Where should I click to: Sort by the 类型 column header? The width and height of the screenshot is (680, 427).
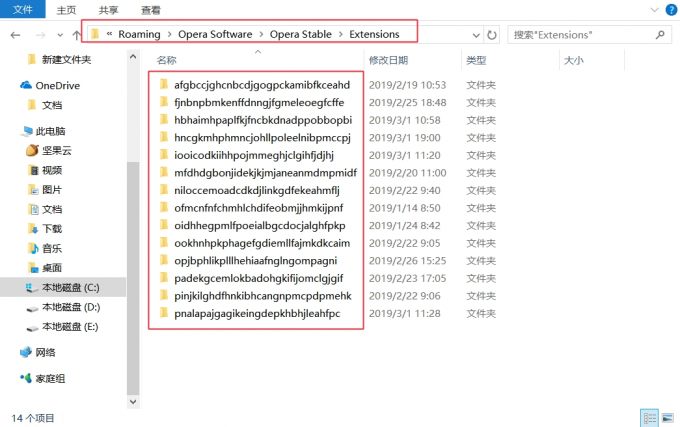(476, 60)
